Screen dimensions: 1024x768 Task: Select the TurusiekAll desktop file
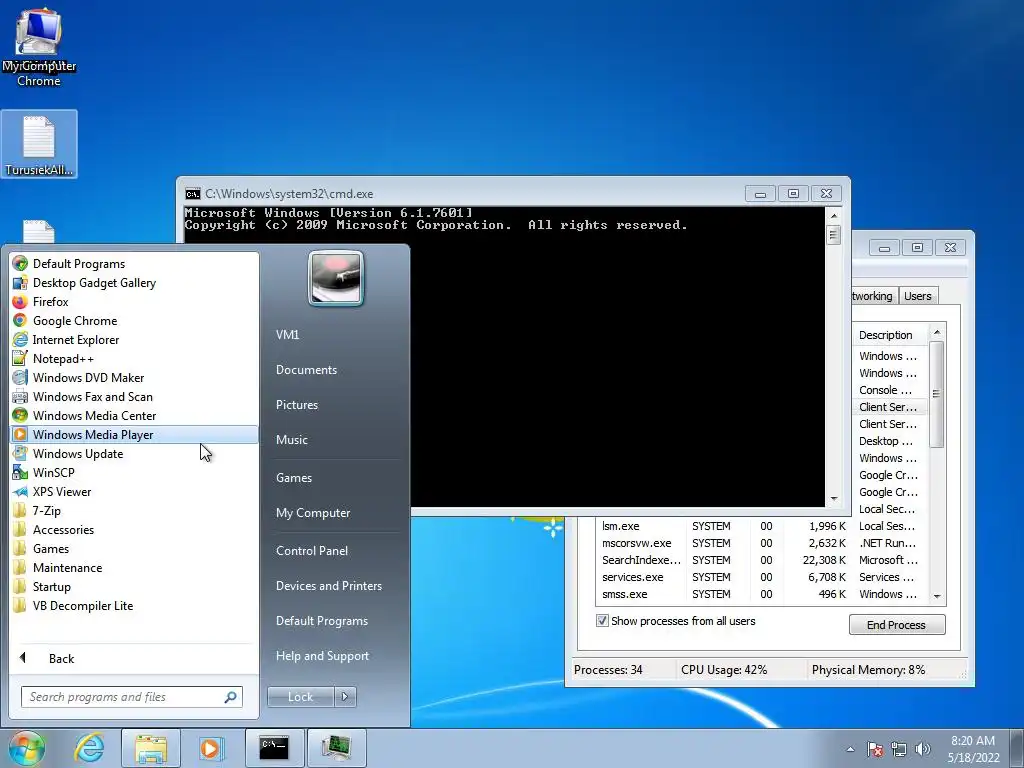click(x=39, y=145)
